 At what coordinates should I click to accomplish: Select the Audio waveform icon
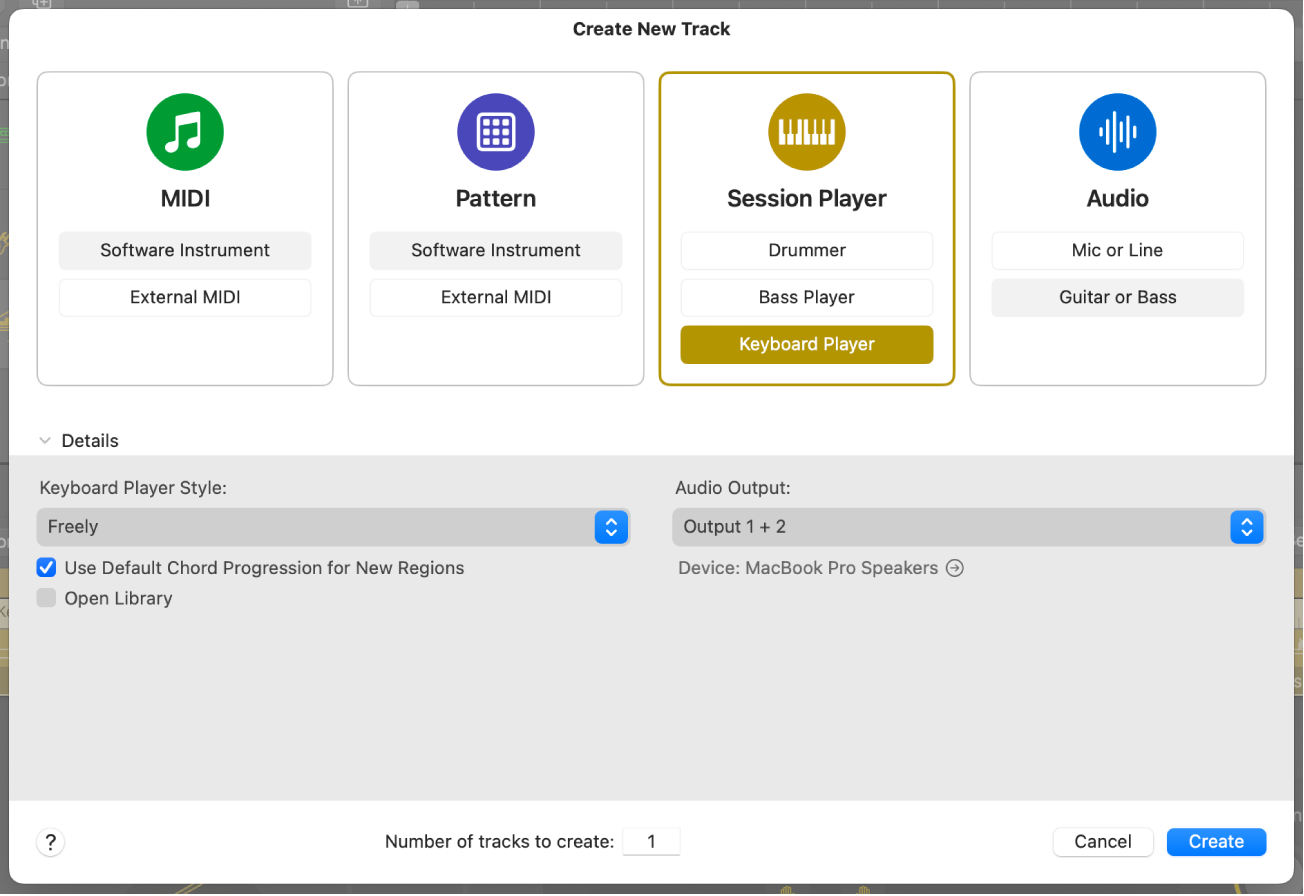1117,131
